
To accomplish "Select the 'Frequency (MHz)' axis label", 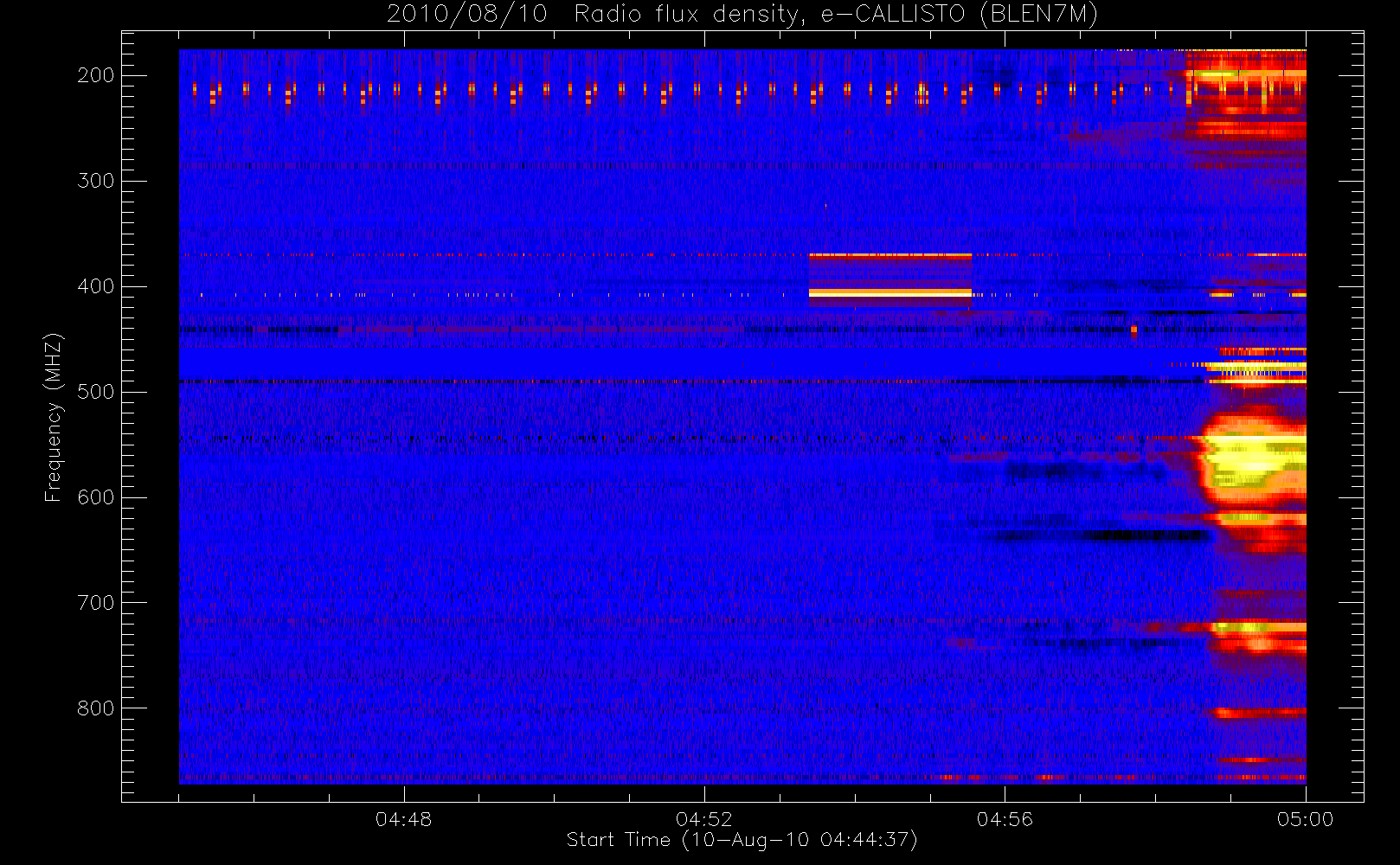I will pos(54,417).
